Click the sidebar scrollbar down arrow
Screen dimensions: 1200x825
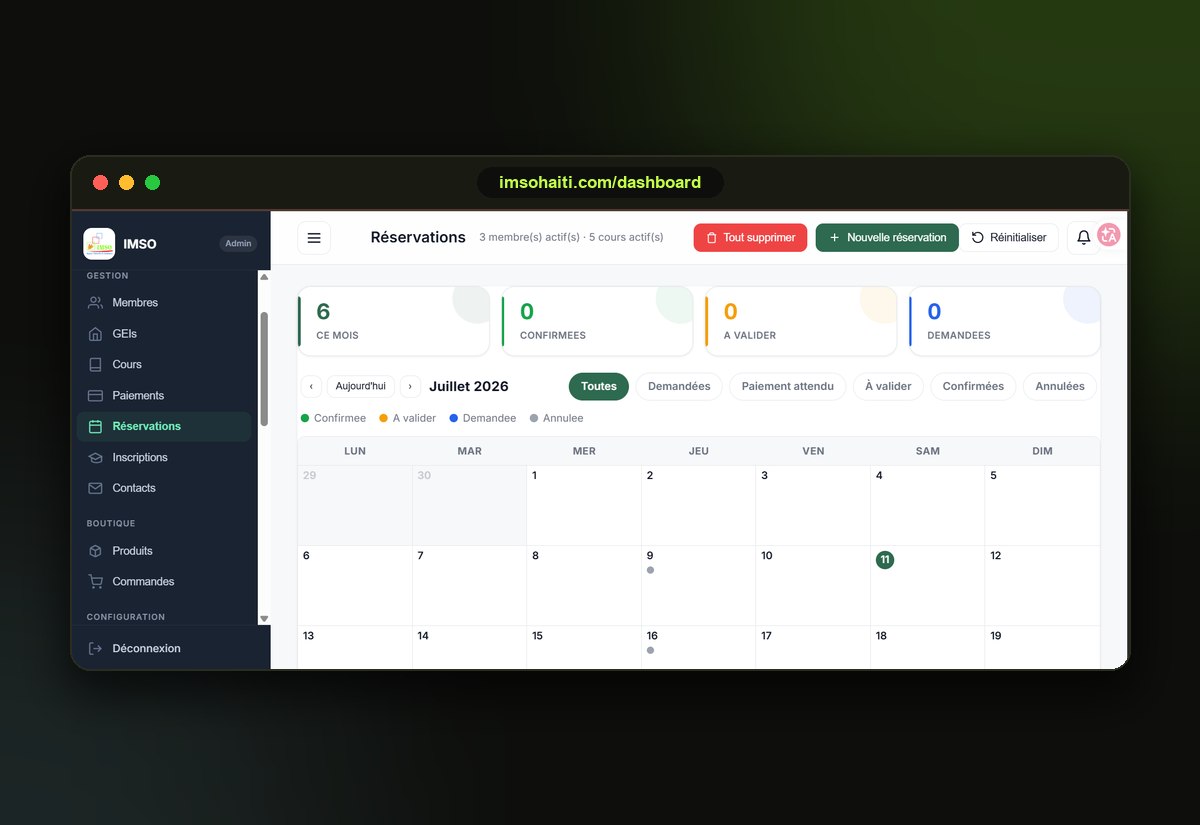pos(264,619)
